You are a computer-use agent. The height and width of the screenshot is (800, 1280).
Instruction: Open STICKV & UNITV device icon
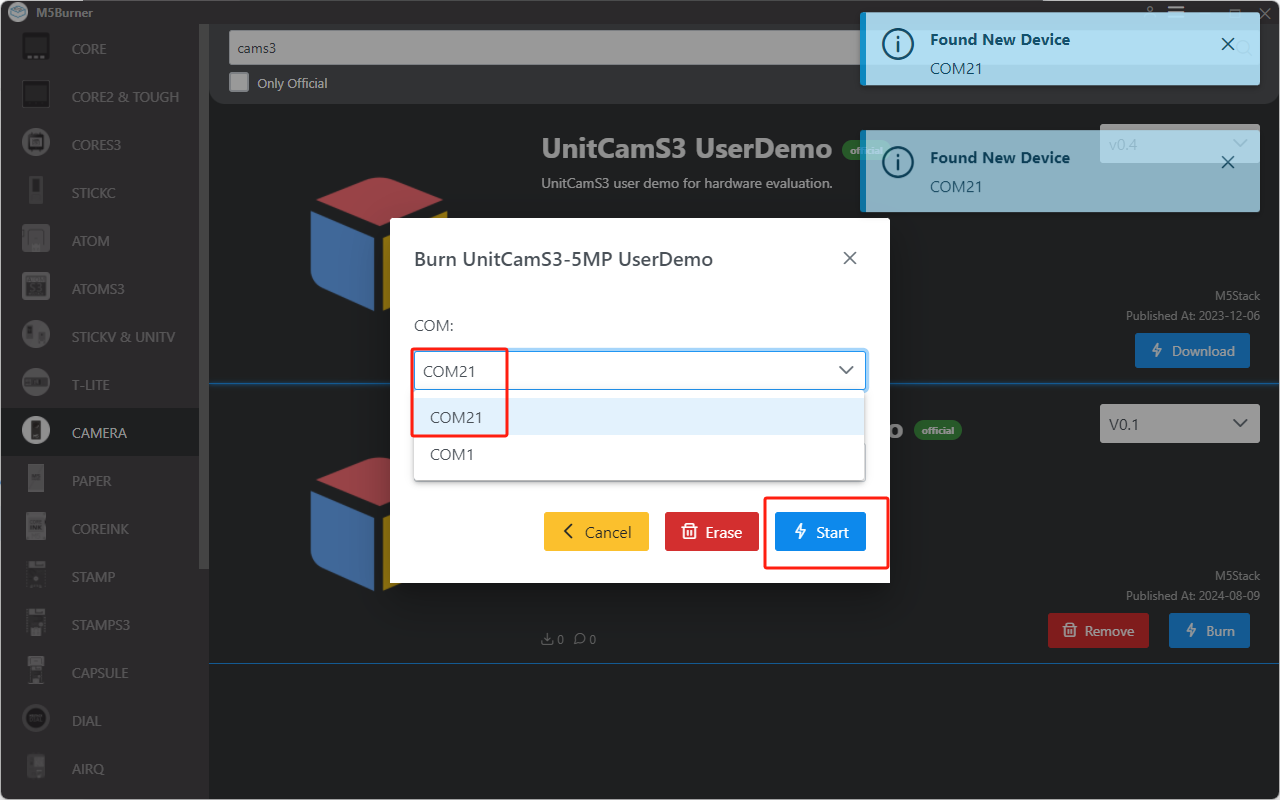coord(36,336)
